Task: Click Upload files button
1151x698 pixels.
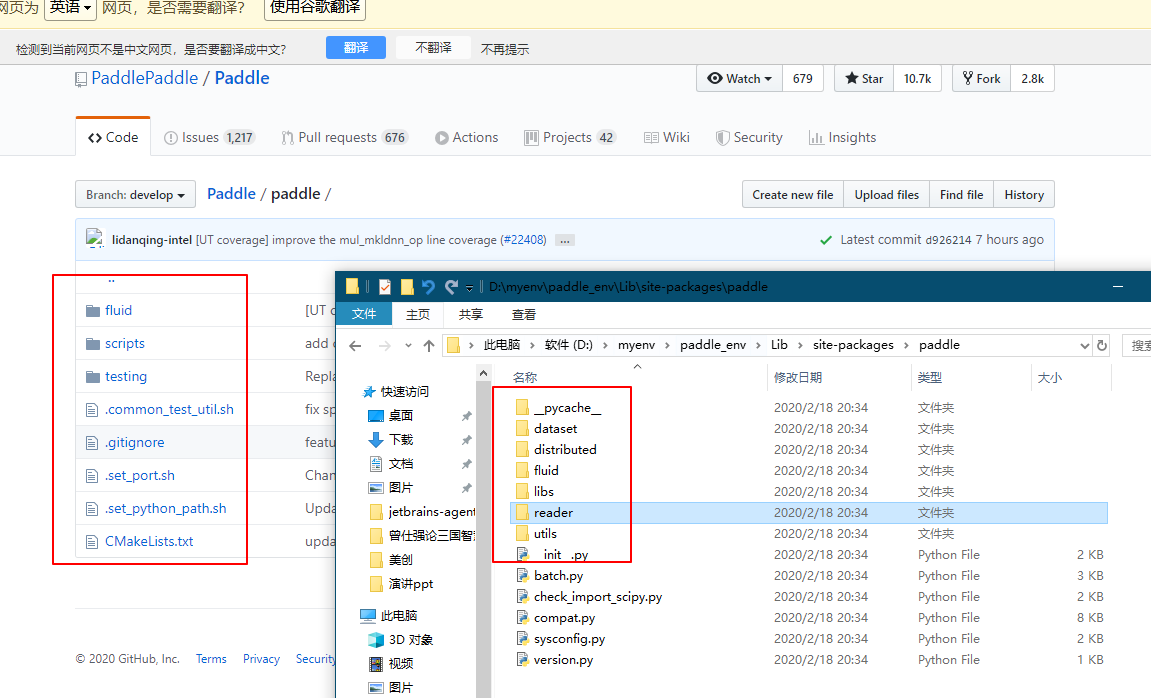Action: [886, 195]
